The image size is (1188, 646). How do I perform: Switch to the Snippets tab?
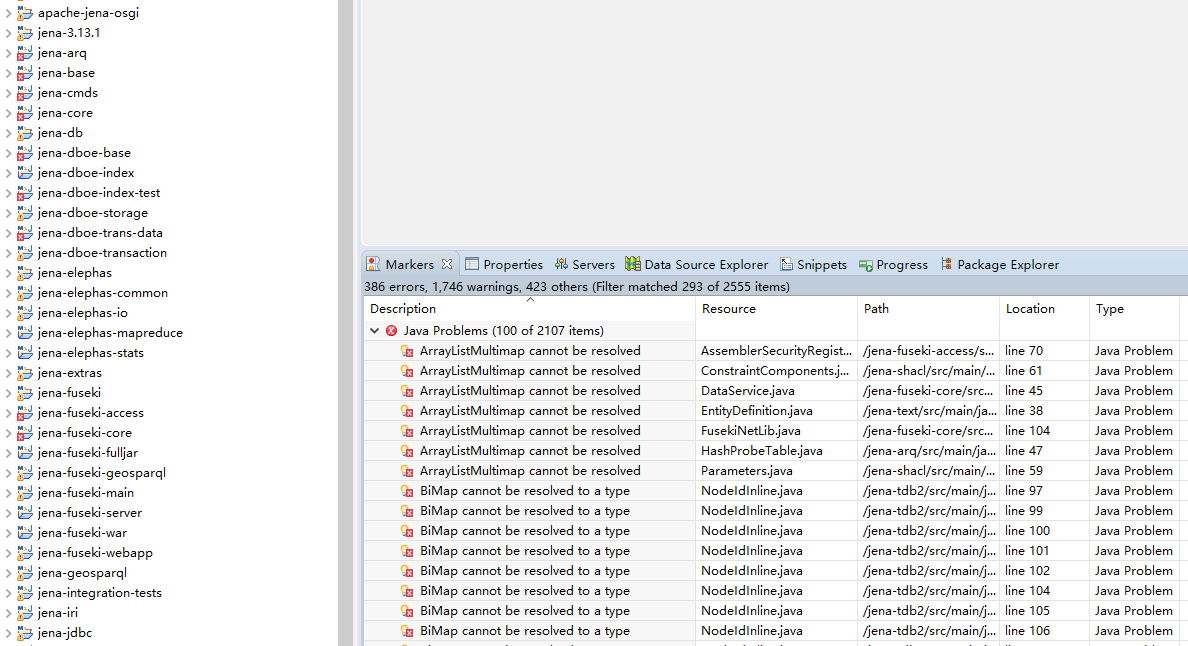click(x=814, y=264)
